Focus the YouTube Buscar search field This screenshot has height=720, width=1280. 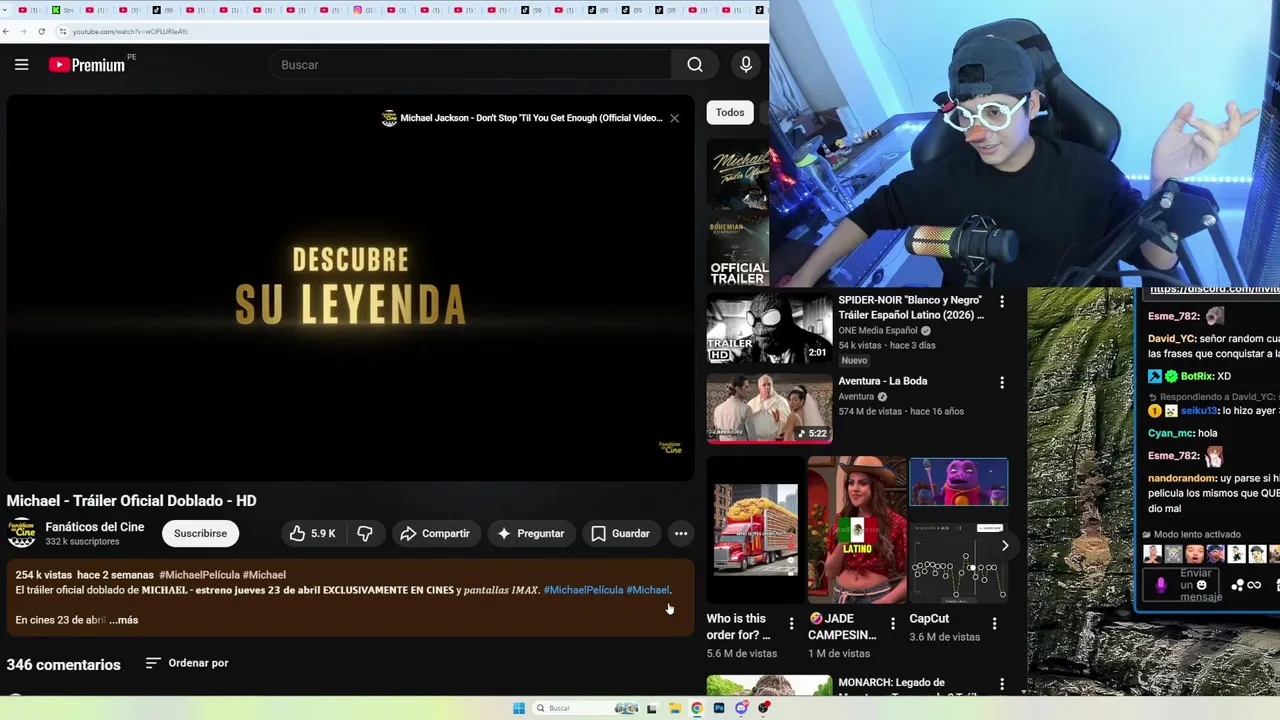tap(471, 65)
